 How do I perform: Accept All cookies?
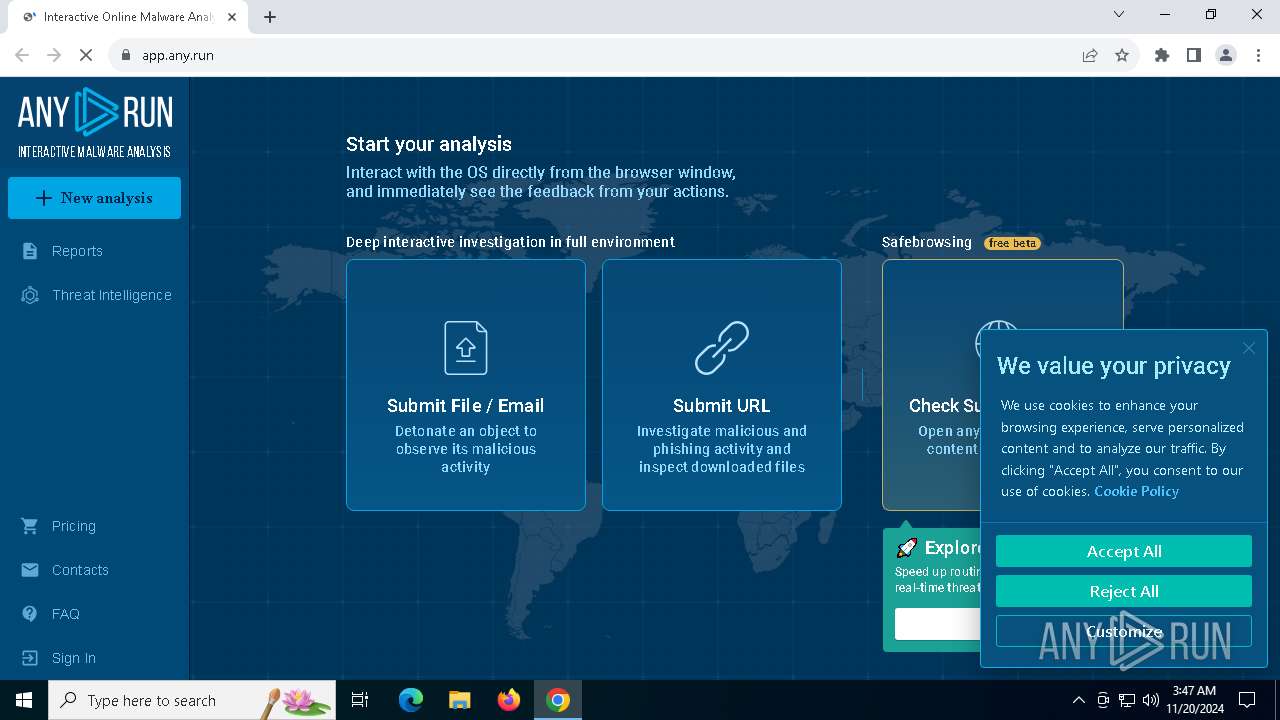[x=1124, y=551]
